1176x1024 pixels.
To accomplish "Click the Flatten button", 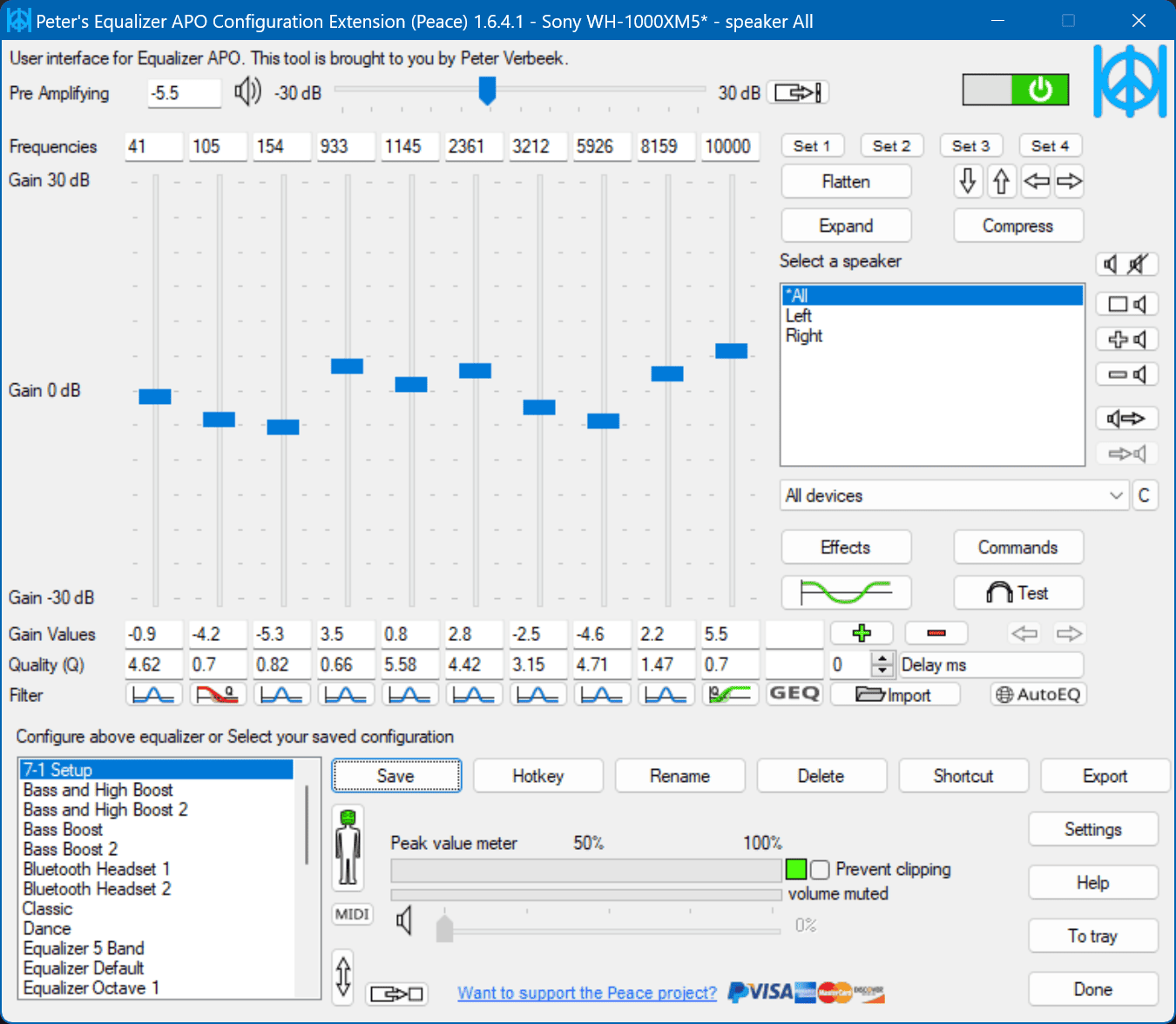I will [x=846, y=181].
